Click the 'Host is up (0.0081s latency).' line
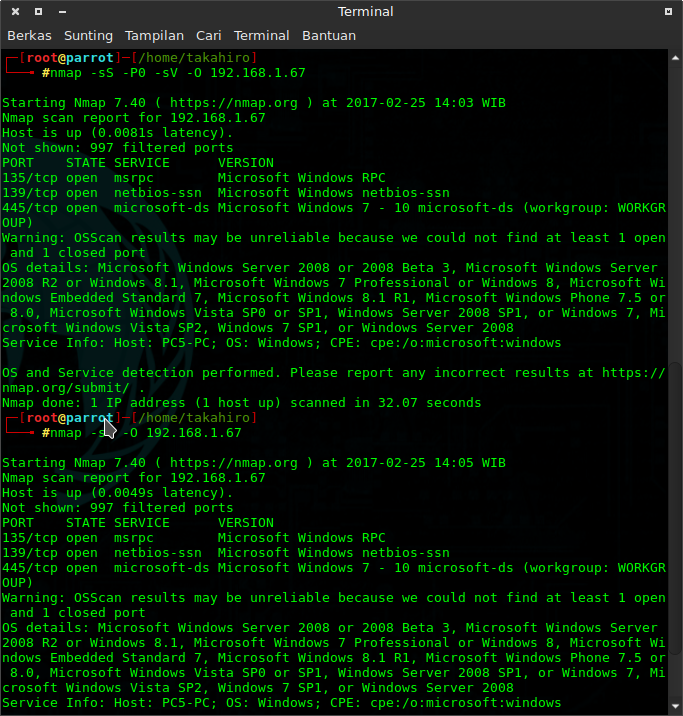 [117, 133]
